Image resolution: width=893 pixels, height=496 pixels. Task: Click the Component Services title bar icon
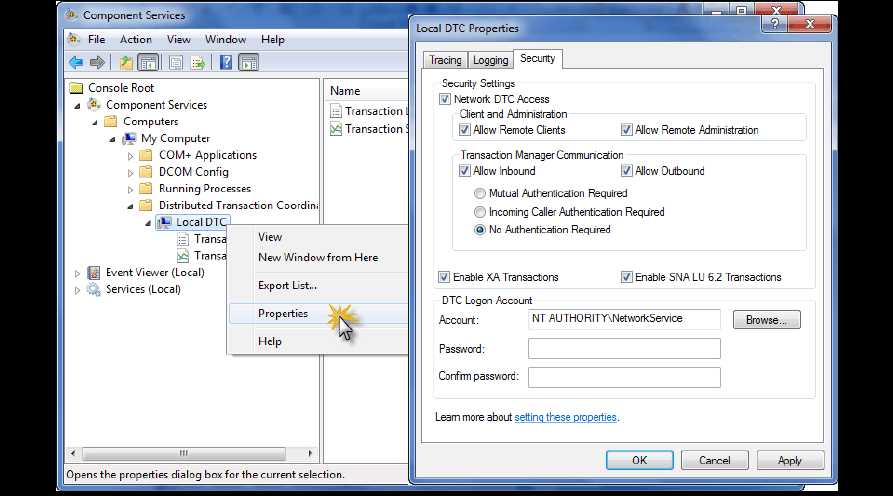(72, 15)
